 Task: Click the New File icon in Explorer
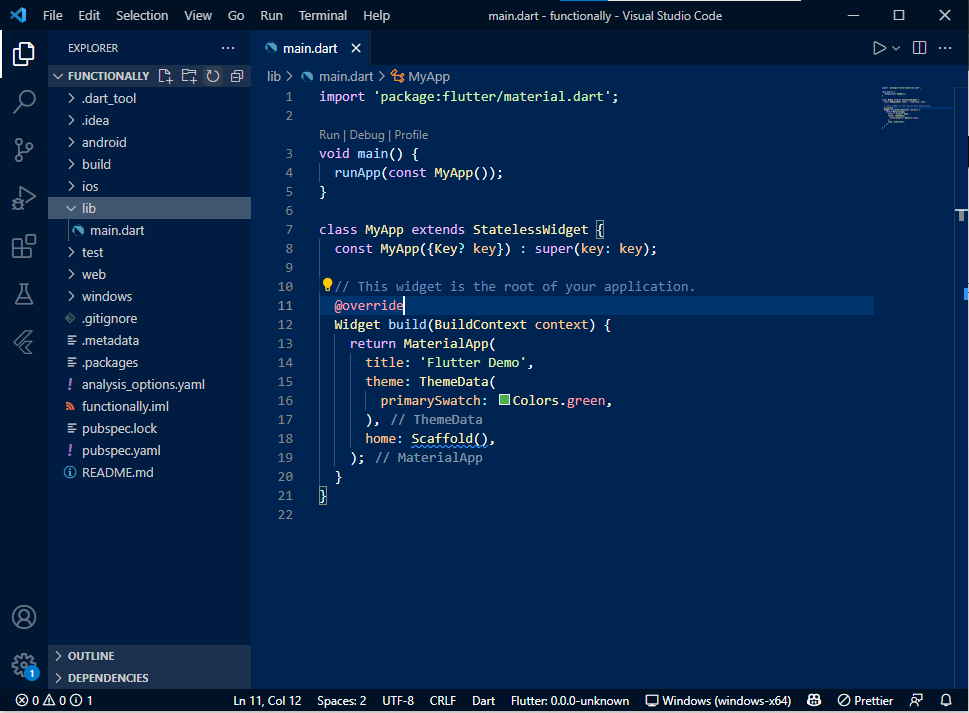point(167,75)
